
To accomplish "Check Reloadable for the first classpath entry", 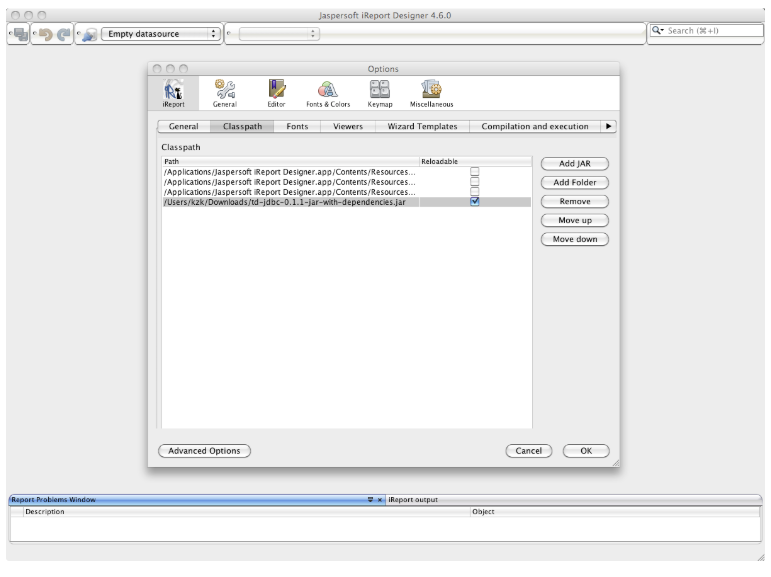I will pyautogui.click(x=475, y=171).
